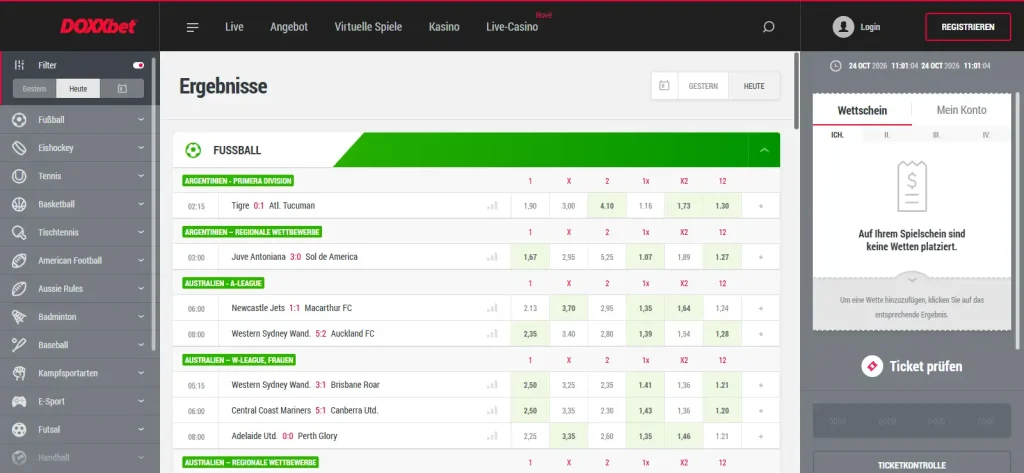Click Tischtennis paddle sidebar icon
Viewport: 1024px width, 473px height.
point(20,233)
